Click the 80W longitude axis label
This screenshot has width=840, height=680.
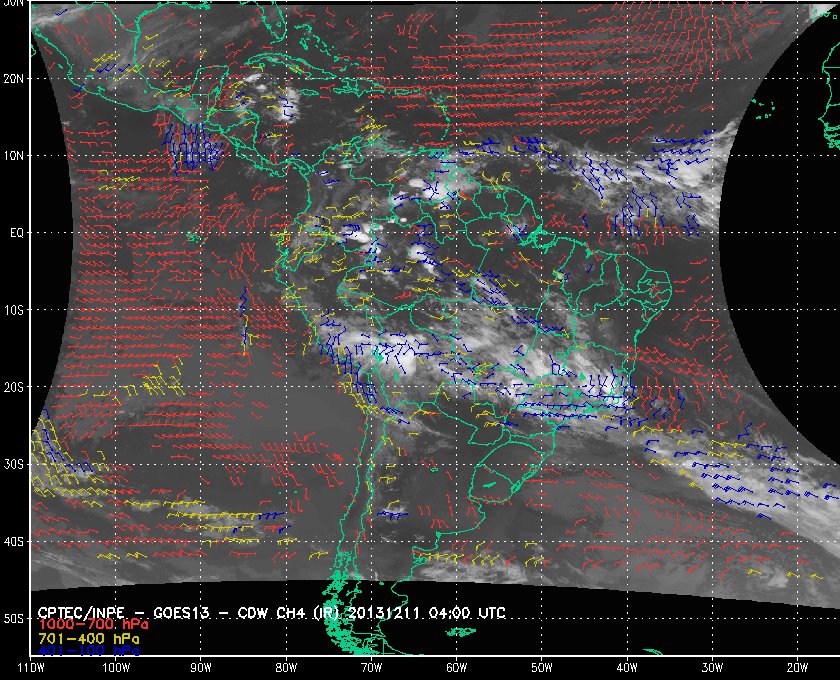[286, 668]
